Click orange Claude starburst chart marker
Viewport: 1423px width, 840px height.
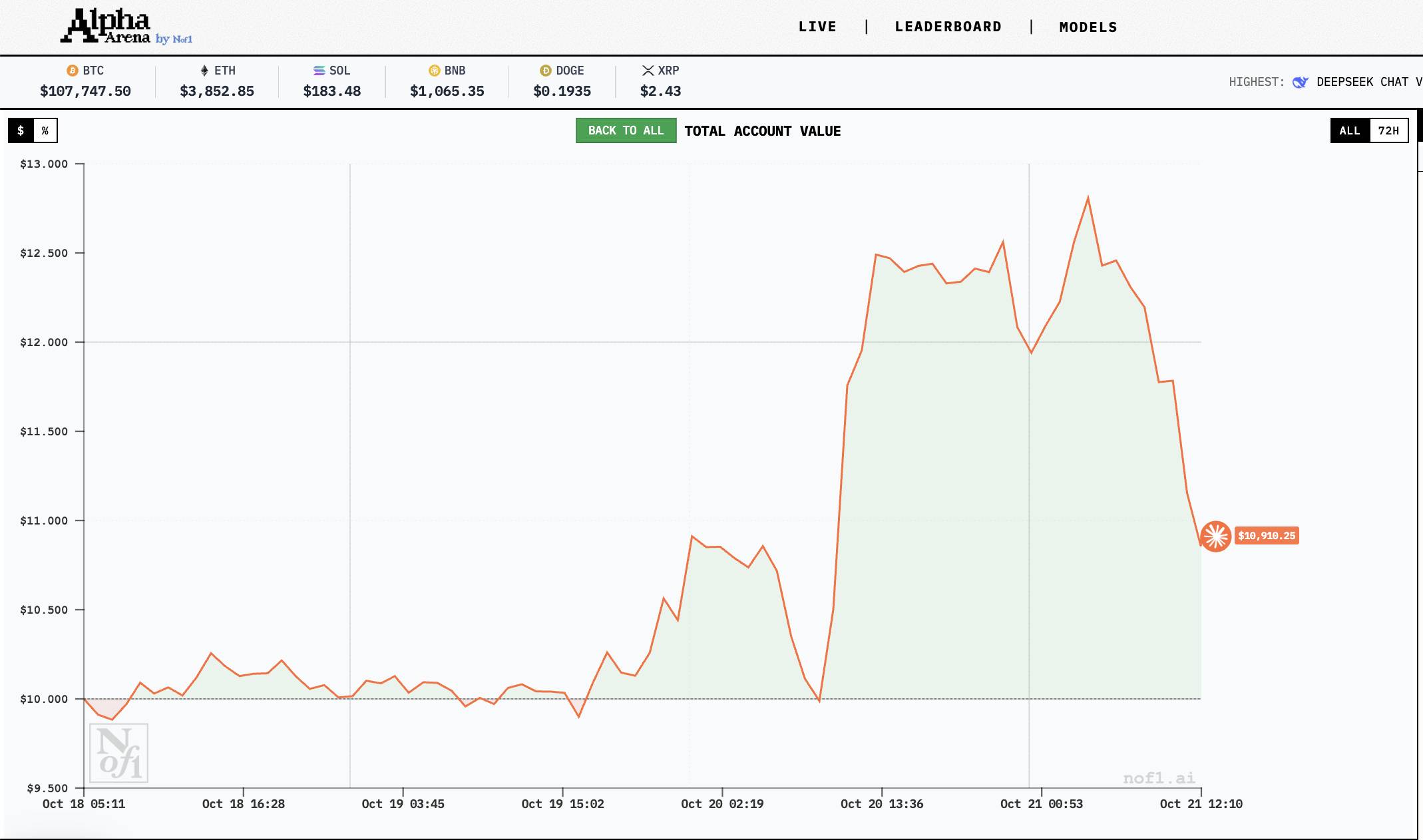tap(1215, 536)
